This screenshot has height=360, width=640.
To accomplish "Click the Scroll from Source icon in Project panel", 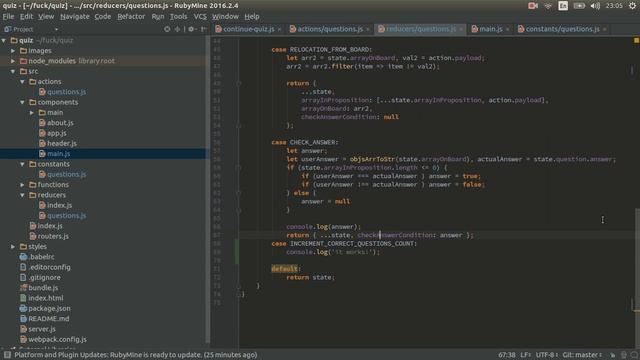I will [x=167, y=29].
